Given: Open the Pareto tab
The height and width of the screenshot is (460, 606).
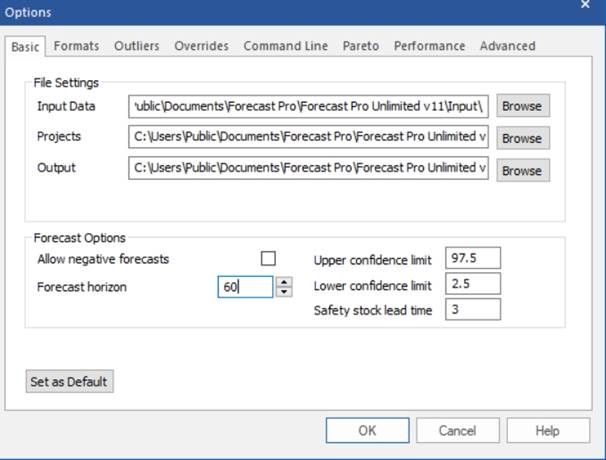Looking at the screenshot, I should [x=361, y=46].
